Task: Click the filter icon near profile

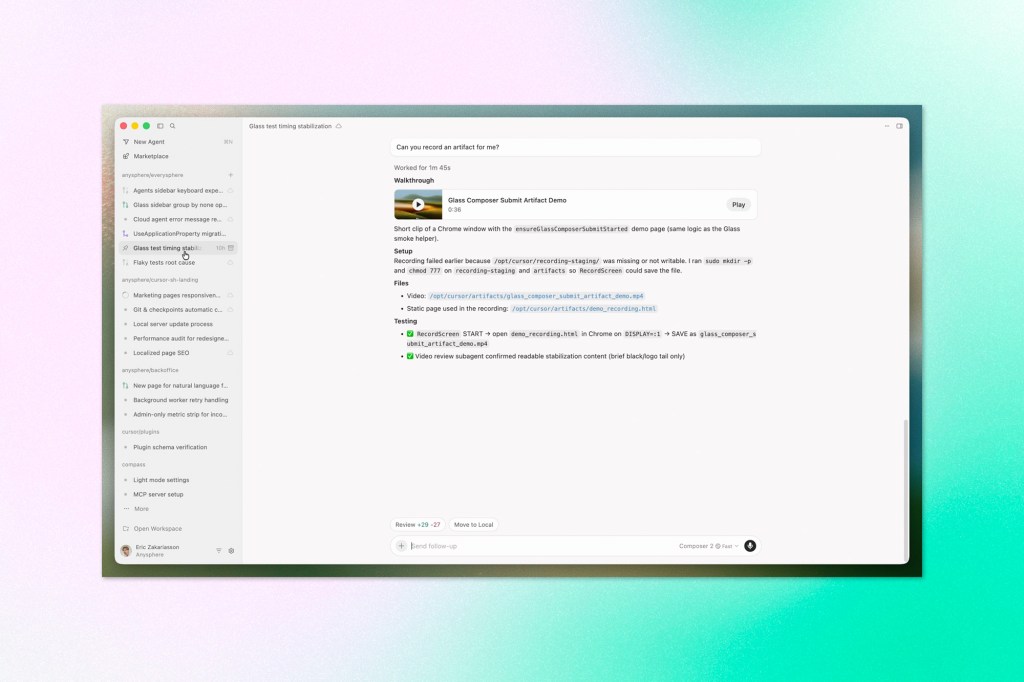Action: coord(219,551)
